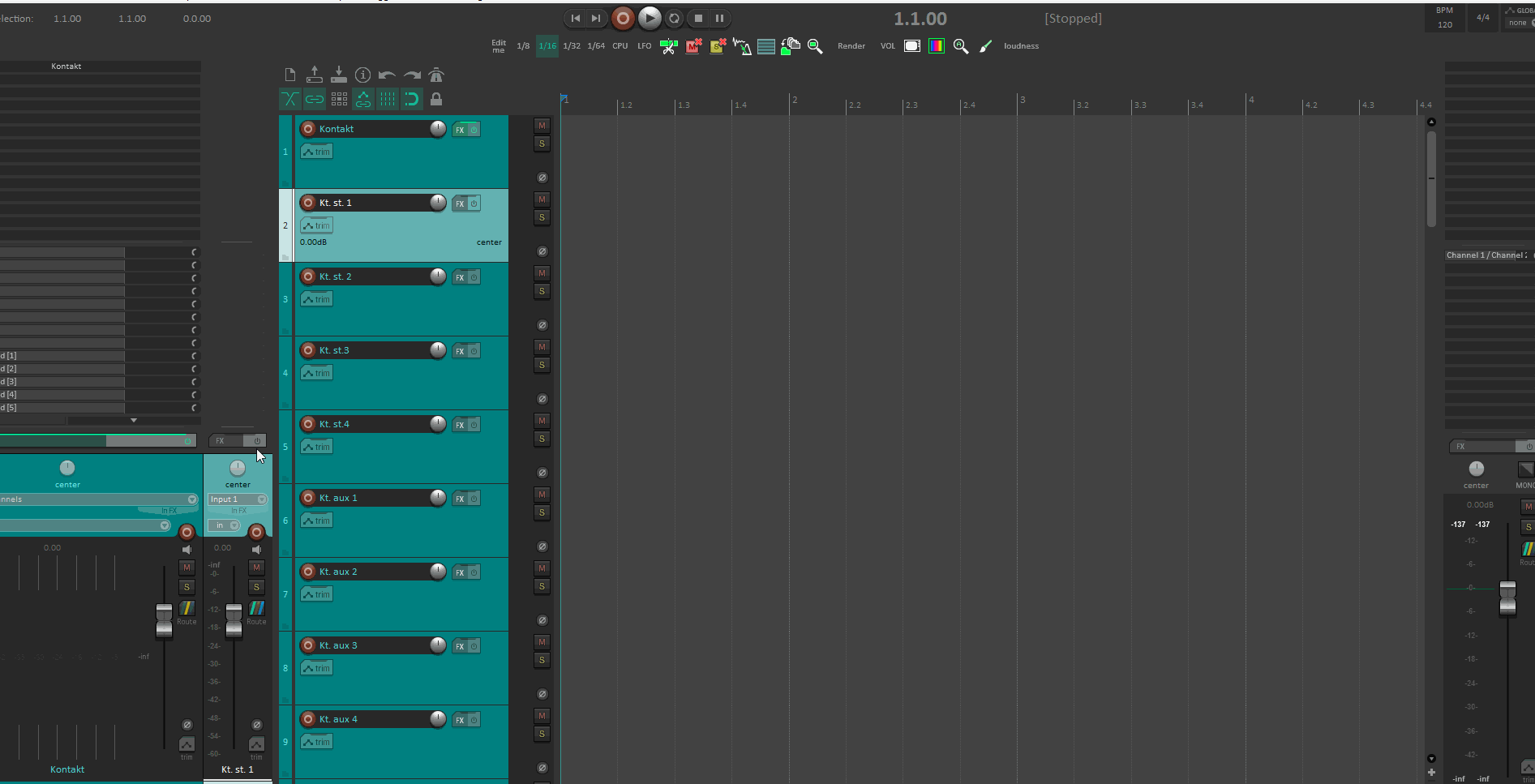The image size is (1535, 784).
Task: Toggle snapping magnet button
Action: 412,100
